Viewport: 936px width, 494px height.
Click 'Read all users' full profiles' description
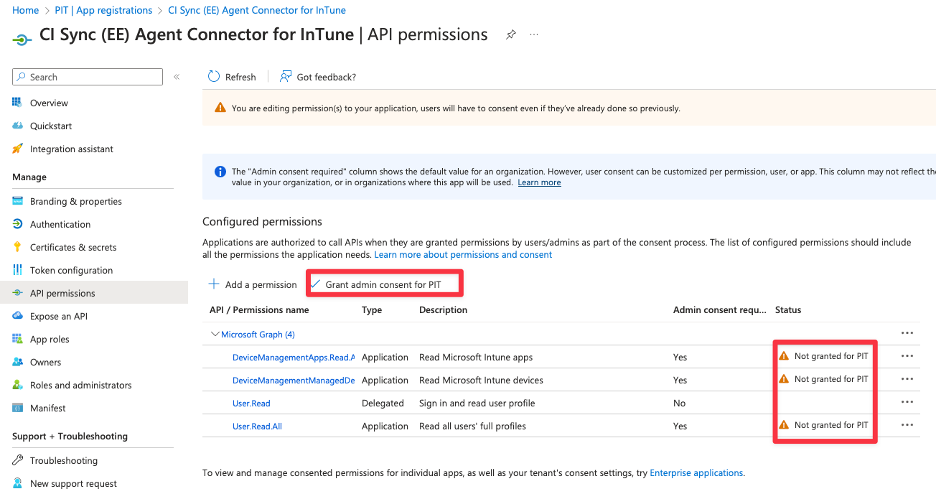point(473,426)
